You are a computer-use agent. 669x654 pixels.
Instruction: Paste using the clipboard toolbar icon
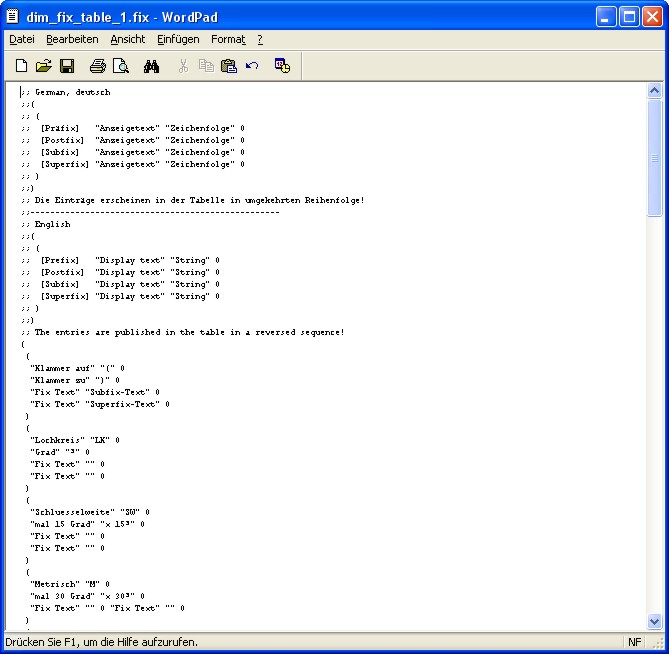pos(229,66)
